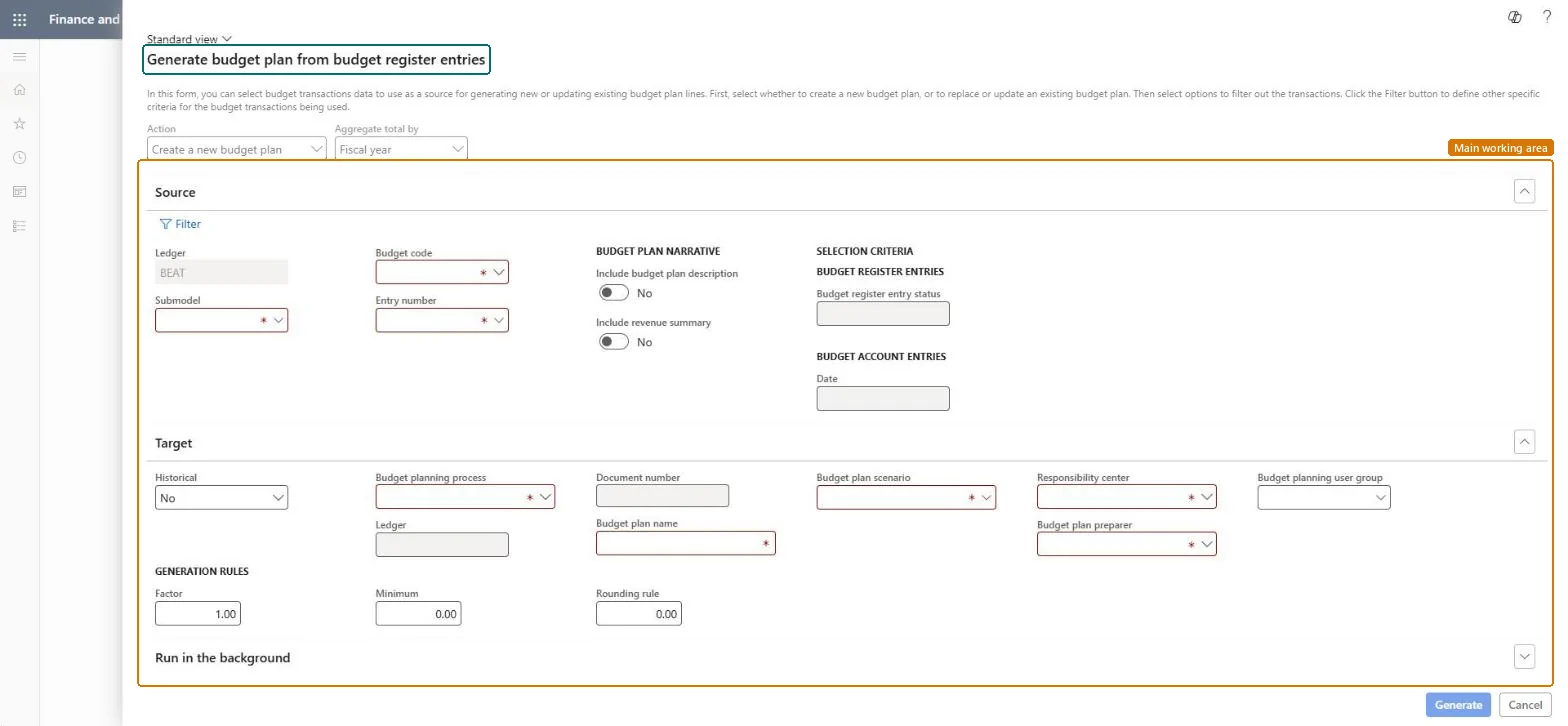Image resolution: width=1568 pixels, height=726 pixels.
Task: Show Recent items clock icon
Action: (x=19, y=158)
